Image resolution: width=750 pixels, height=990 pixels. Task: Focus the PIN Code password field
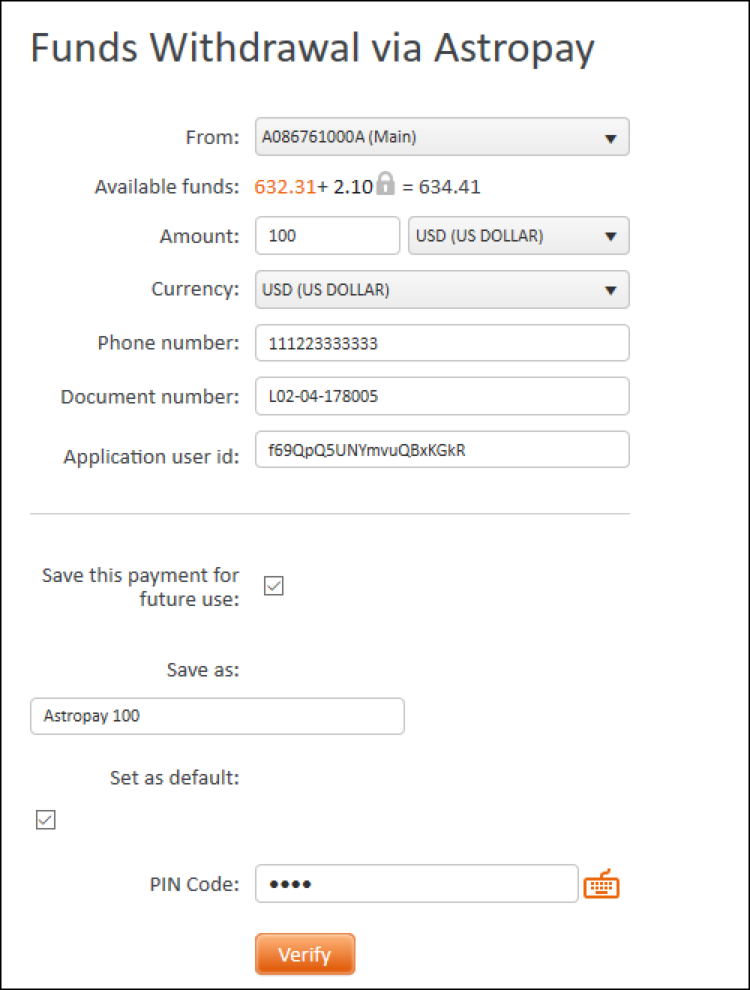pos(417,884)
